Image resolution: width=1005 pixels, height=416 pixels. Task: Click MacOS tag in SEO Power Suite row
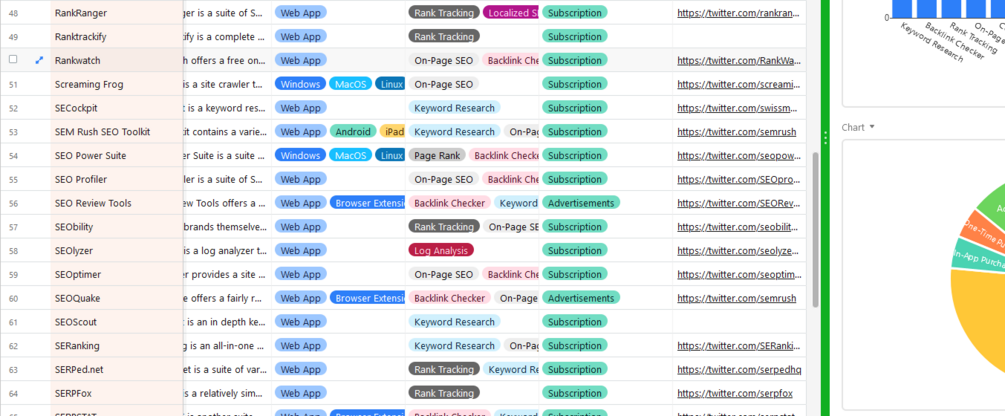point(351,155)
